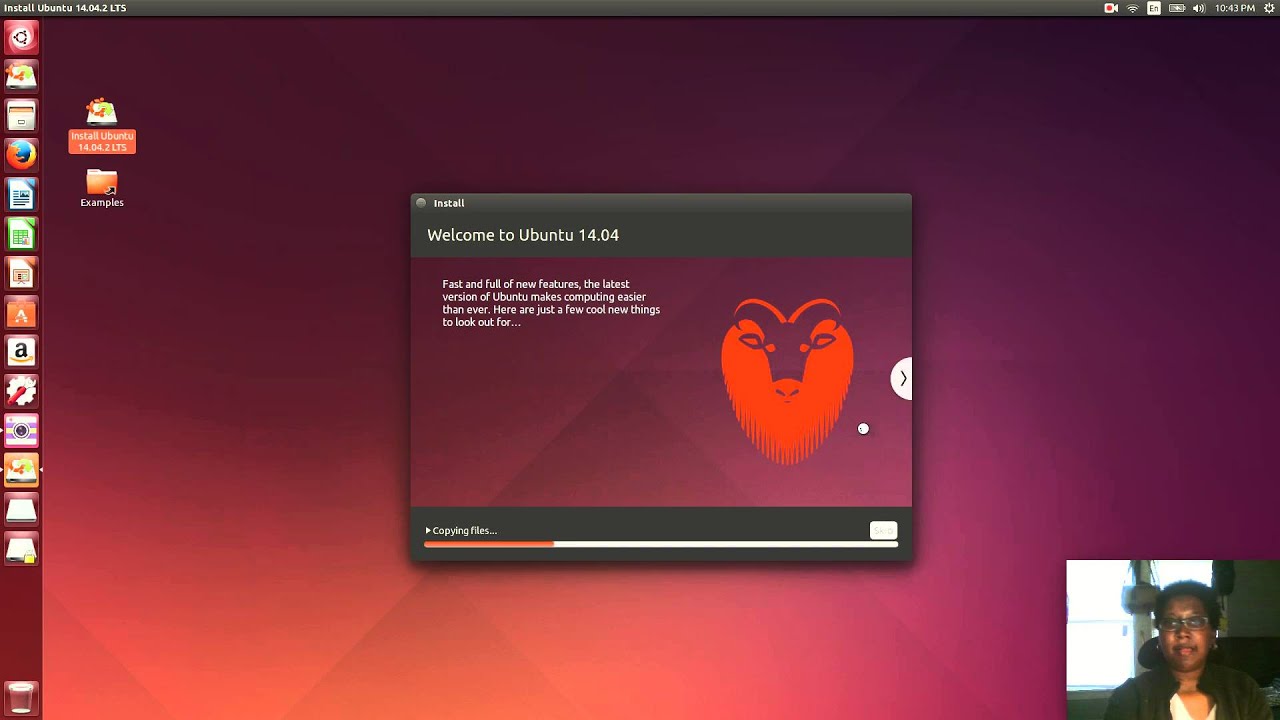Open the sound volume indicator

pyautogui.click(x=1199, y=8)
